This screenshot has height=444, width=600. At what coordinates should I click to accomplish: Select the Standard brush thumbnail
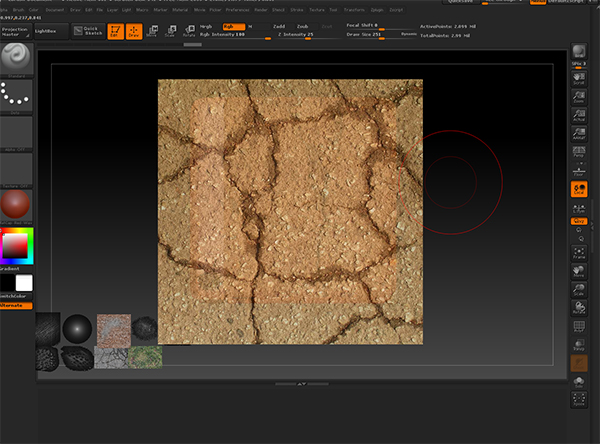(16, 58)
